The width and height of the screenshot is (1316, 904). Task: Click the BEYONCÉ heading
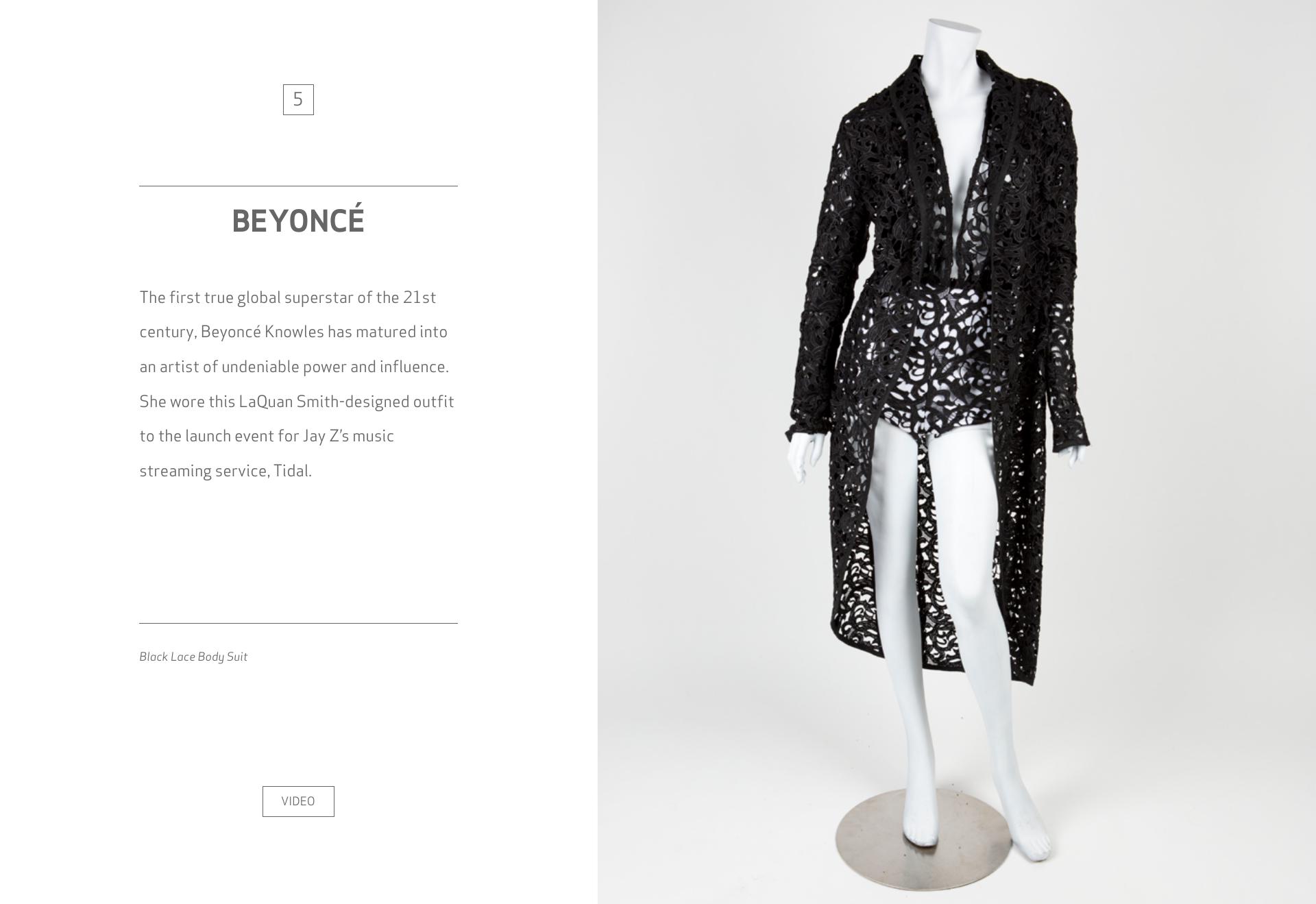(298, 221)
